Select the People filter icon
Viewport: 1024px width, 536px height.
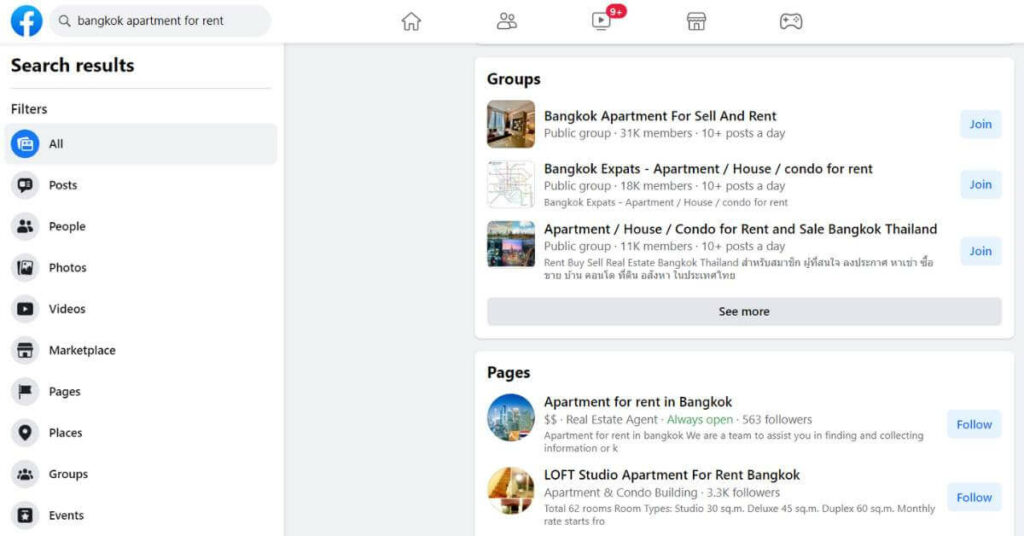coord(25,227)
